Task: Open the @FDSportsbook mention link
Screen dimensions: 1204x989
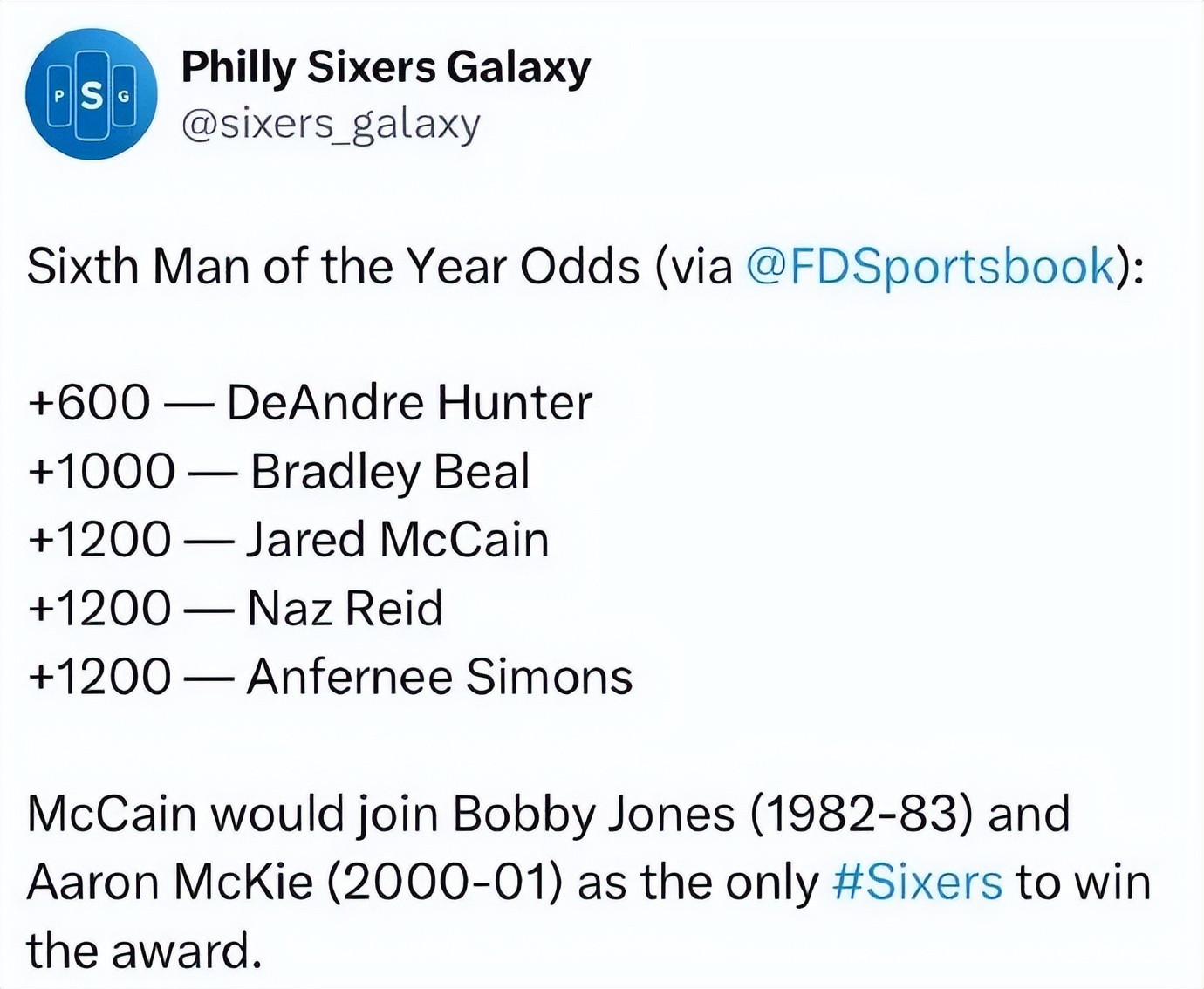Action: pos(932,266)
